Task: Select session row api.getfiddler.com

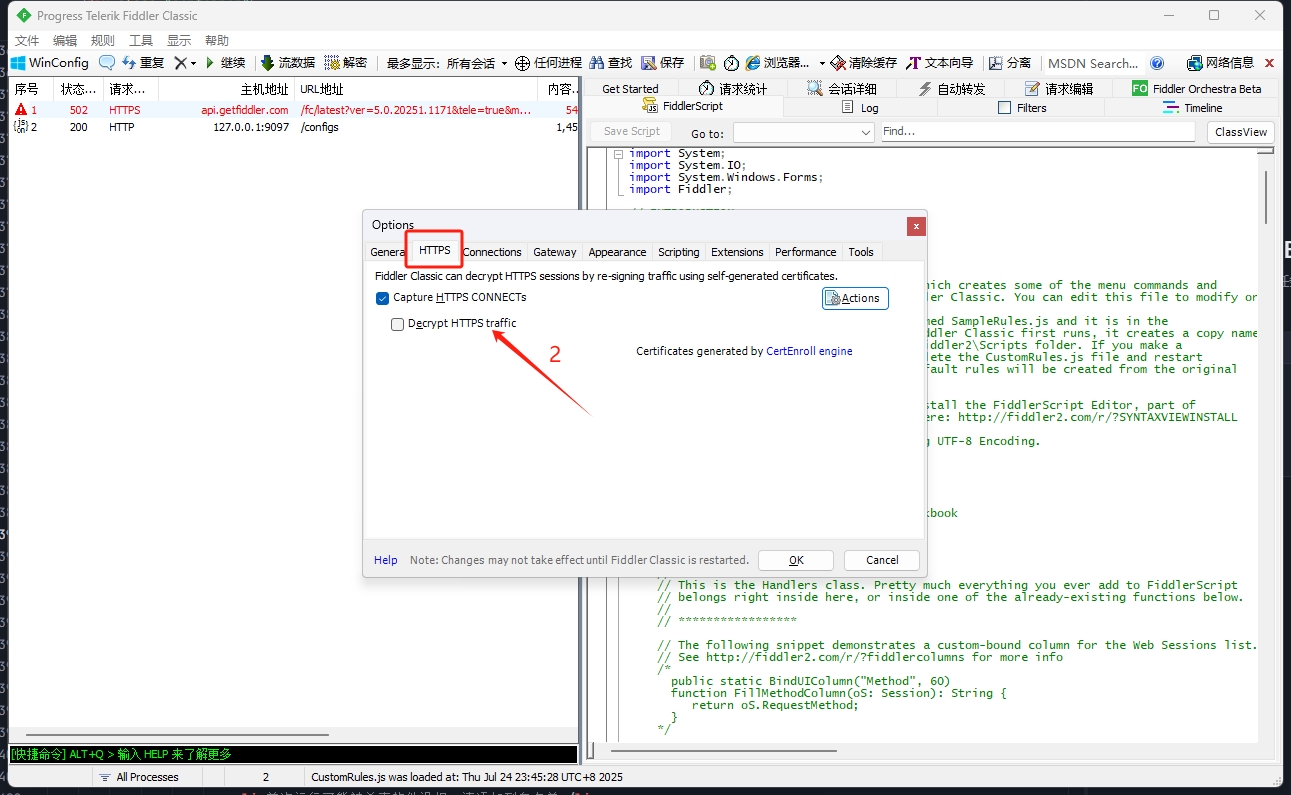Action: (x=294, y=110)
